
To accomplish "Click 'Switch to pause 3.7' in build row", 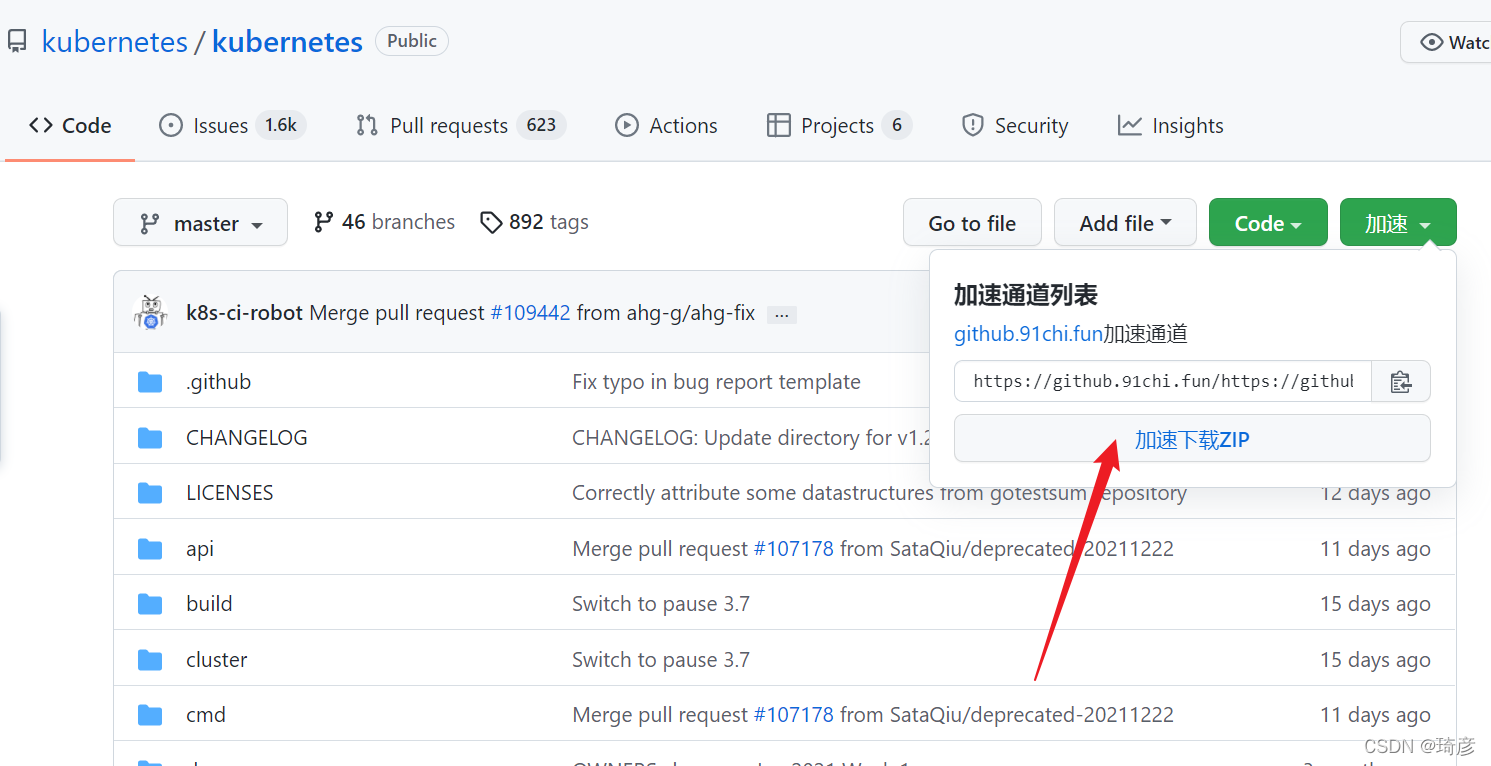I will (661, 604).
